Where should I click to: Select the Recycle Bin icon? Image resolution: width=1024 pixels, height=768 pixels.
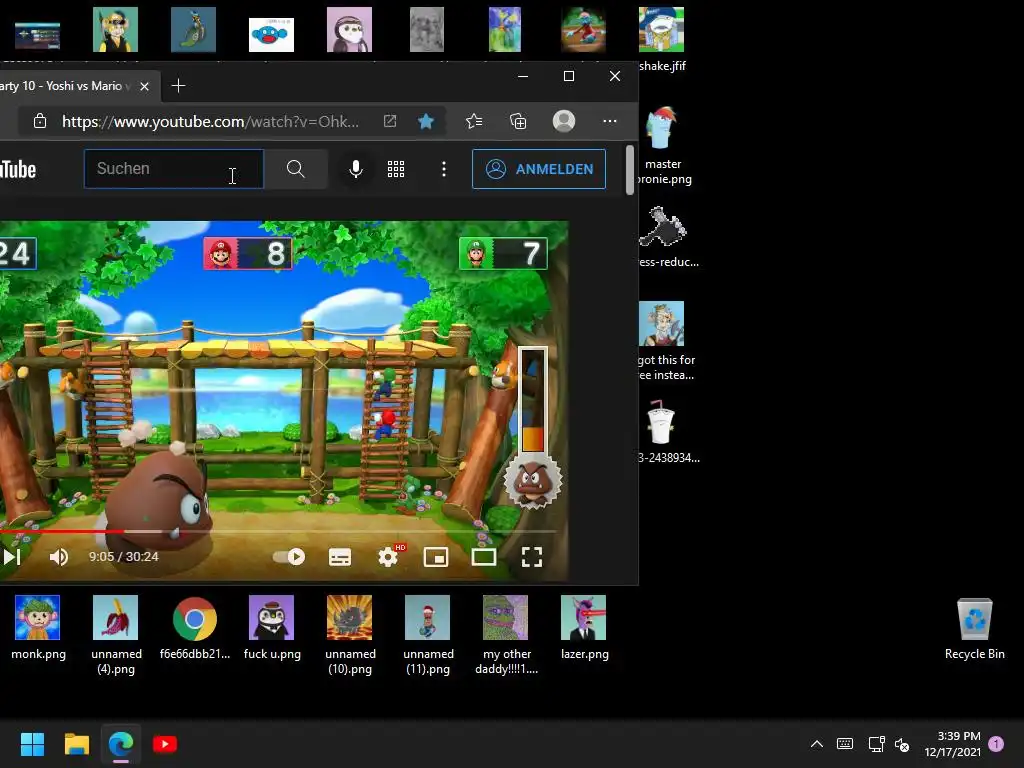pos(974,628)
